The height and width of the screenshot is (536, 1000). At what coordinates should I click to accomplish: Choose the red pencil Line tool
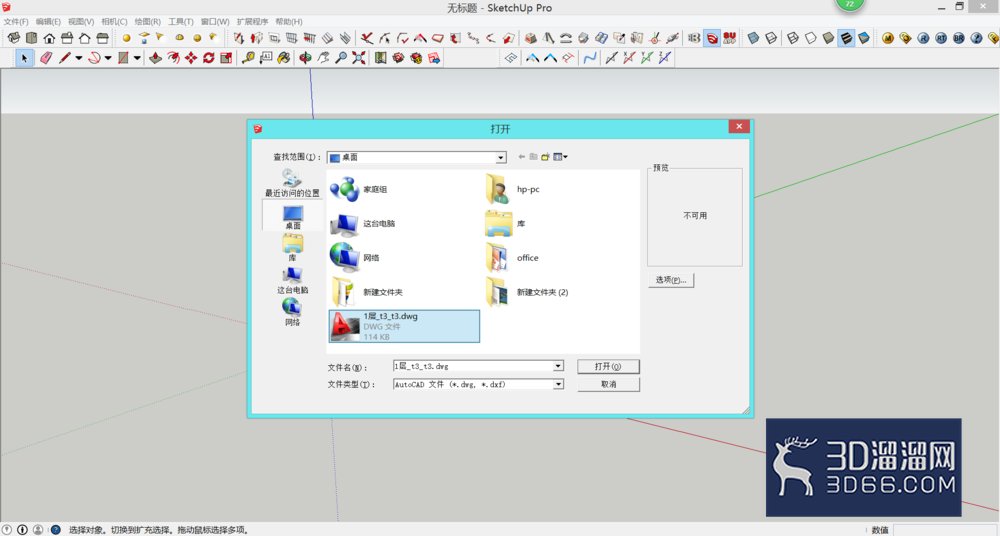(x=64, y=58)
